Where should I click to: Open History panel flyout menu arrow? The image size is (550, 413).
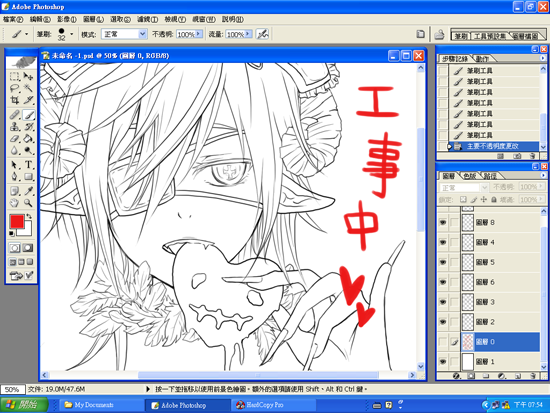[543, 58]
